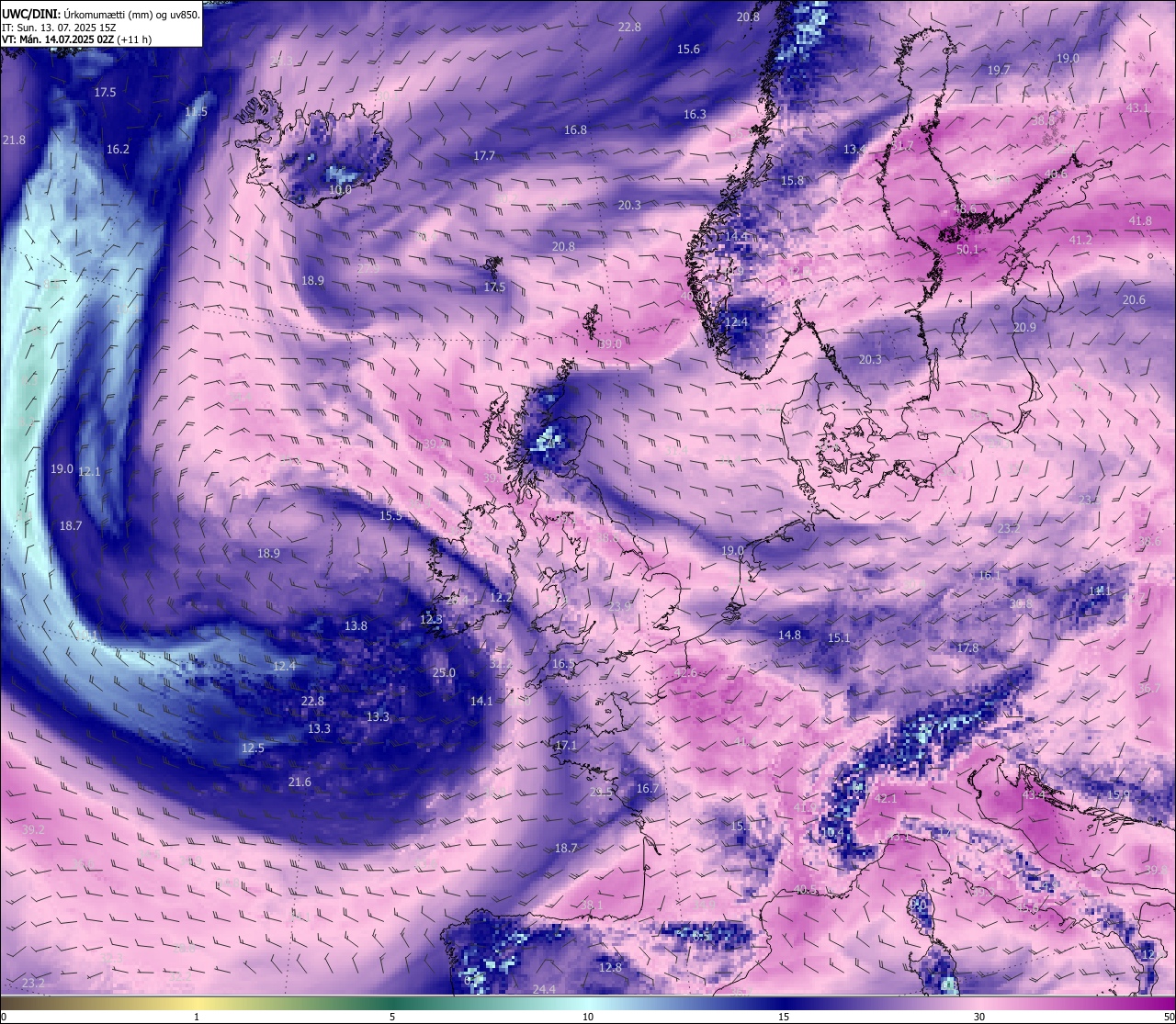Click the '20.6' value on the map
The image size is (1176, 1024).
(x=1134, y=300)
